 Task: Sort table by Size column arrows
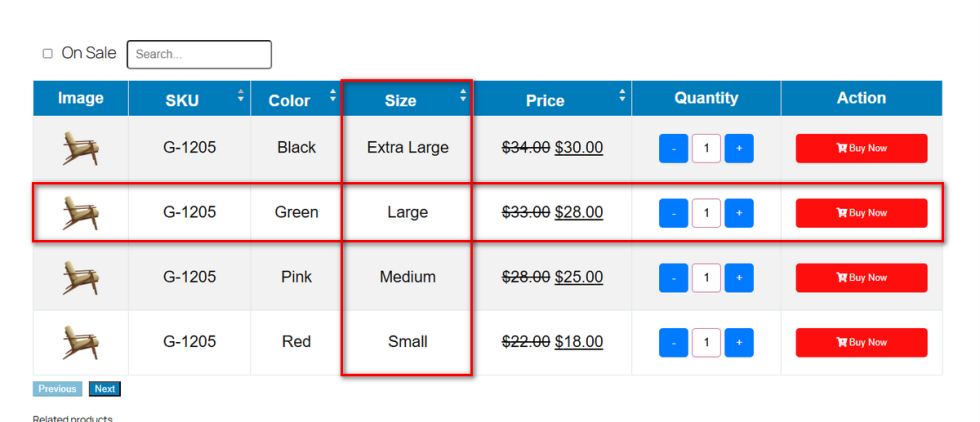pyautogui.click(x=462, y=96)
